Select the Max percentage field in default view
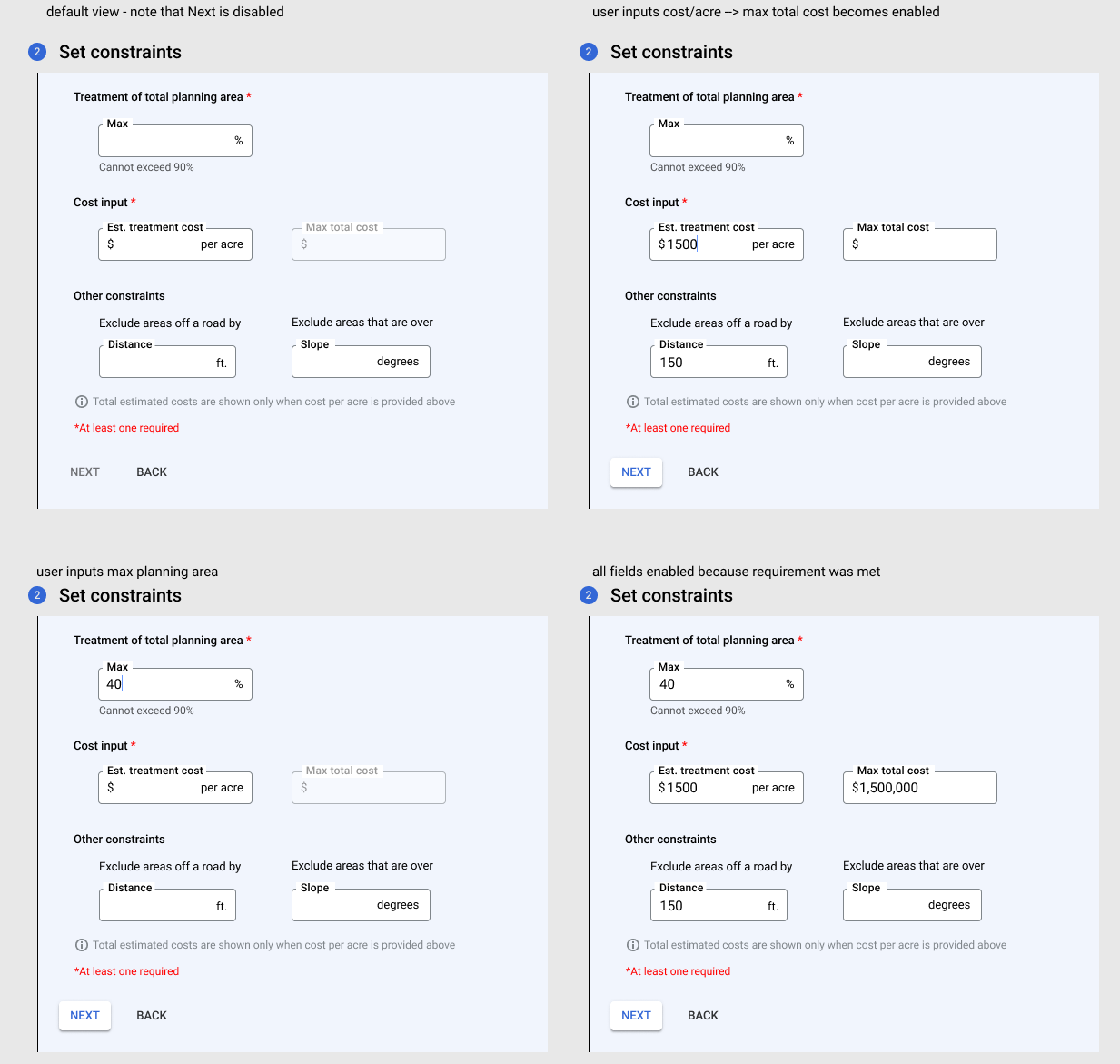The width and height of the screenshot is (1120, 1064). 174,140
